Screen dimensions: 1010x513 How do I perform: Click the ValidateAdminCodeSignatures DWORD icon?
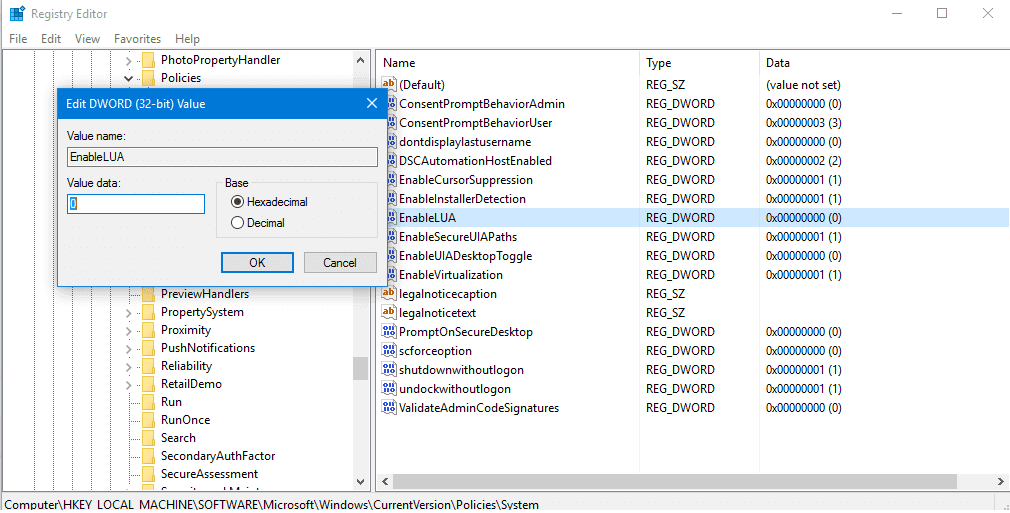389,407
